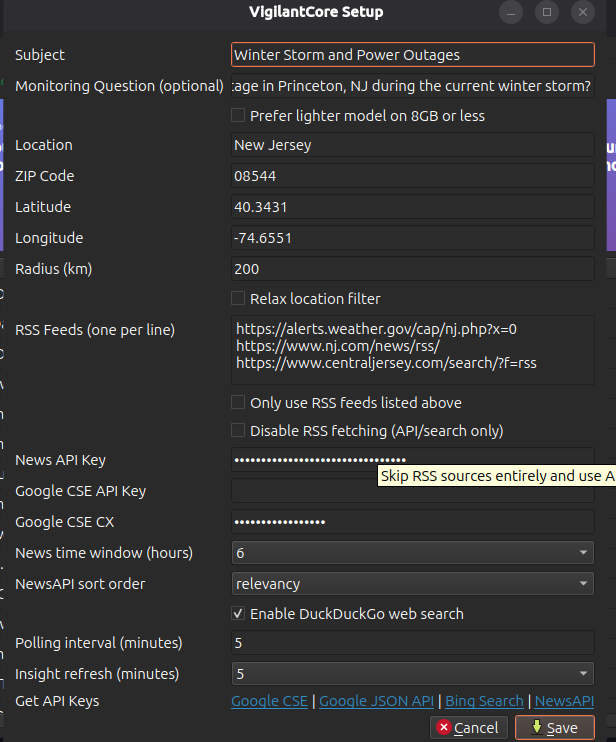
Task: Click the red X icon on Cancel
Action: click(444, 727)
